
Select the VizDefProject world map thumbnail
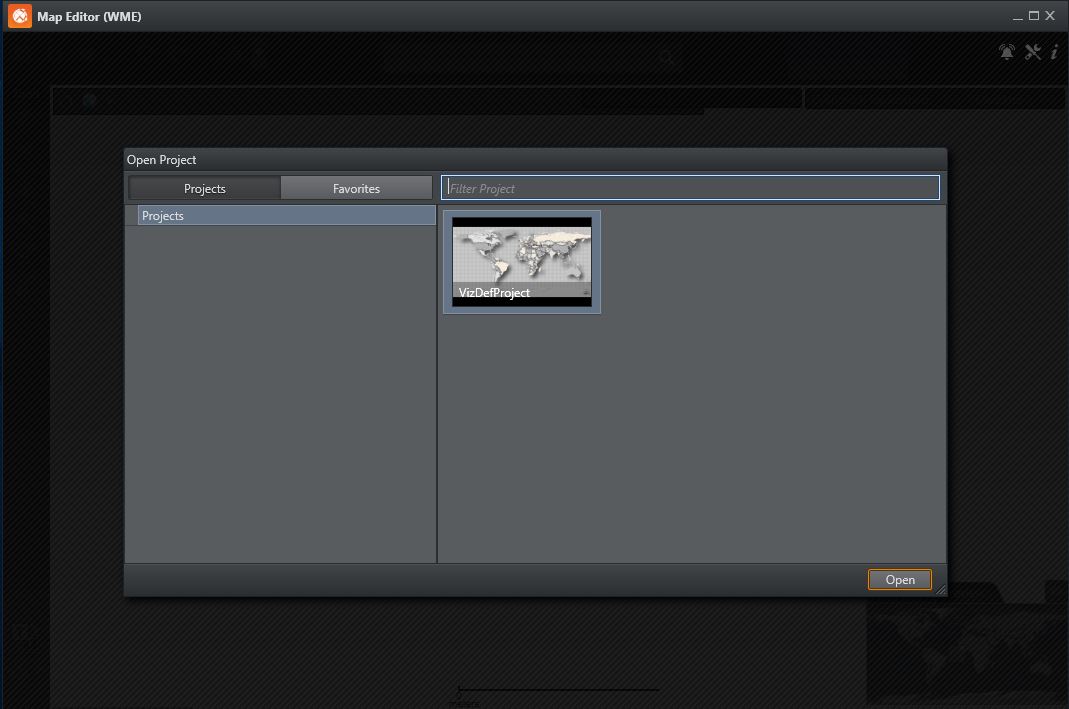click(522, 255)
